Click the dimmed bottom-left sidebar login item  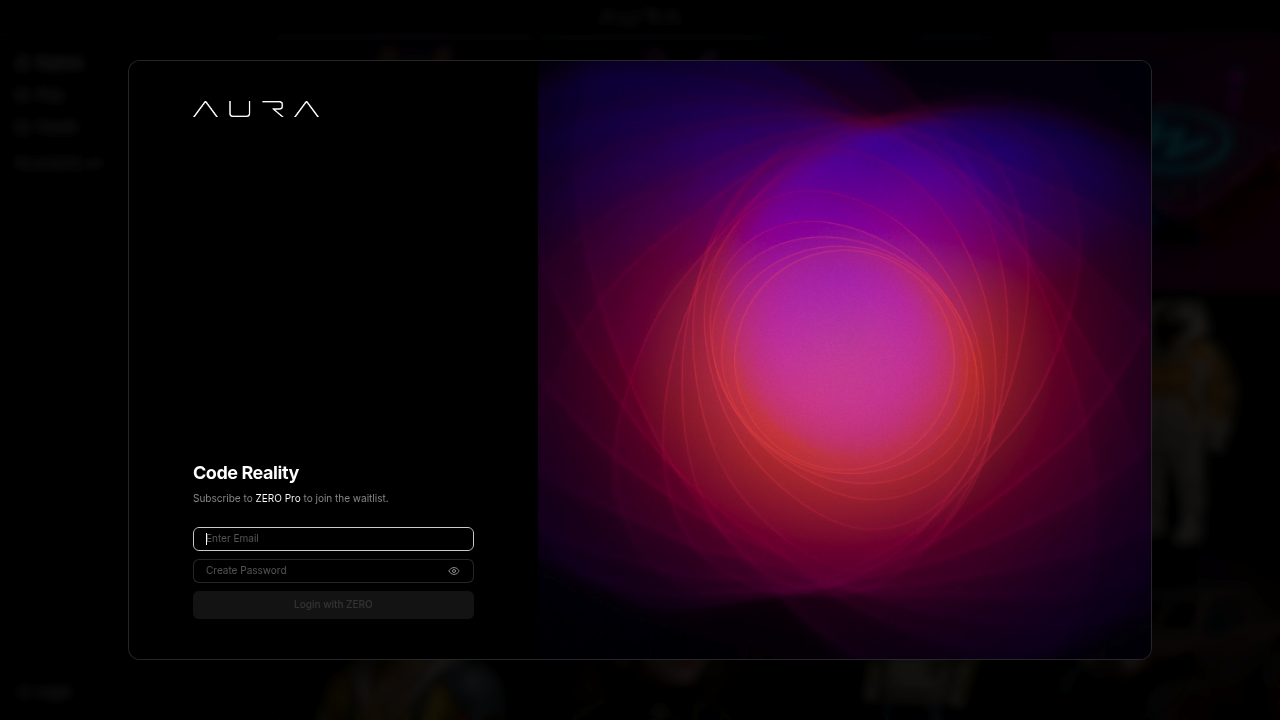[x=45, y=691]
